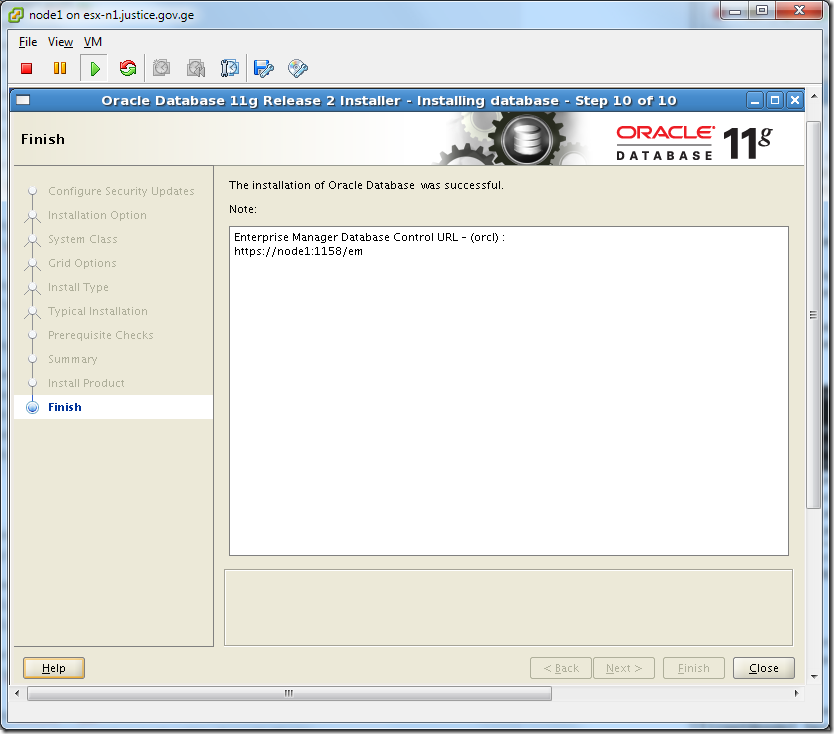This screenshot has width=834, height=734.
Task: Revert to the previous VM snapshot
Action: coord(195,68)
